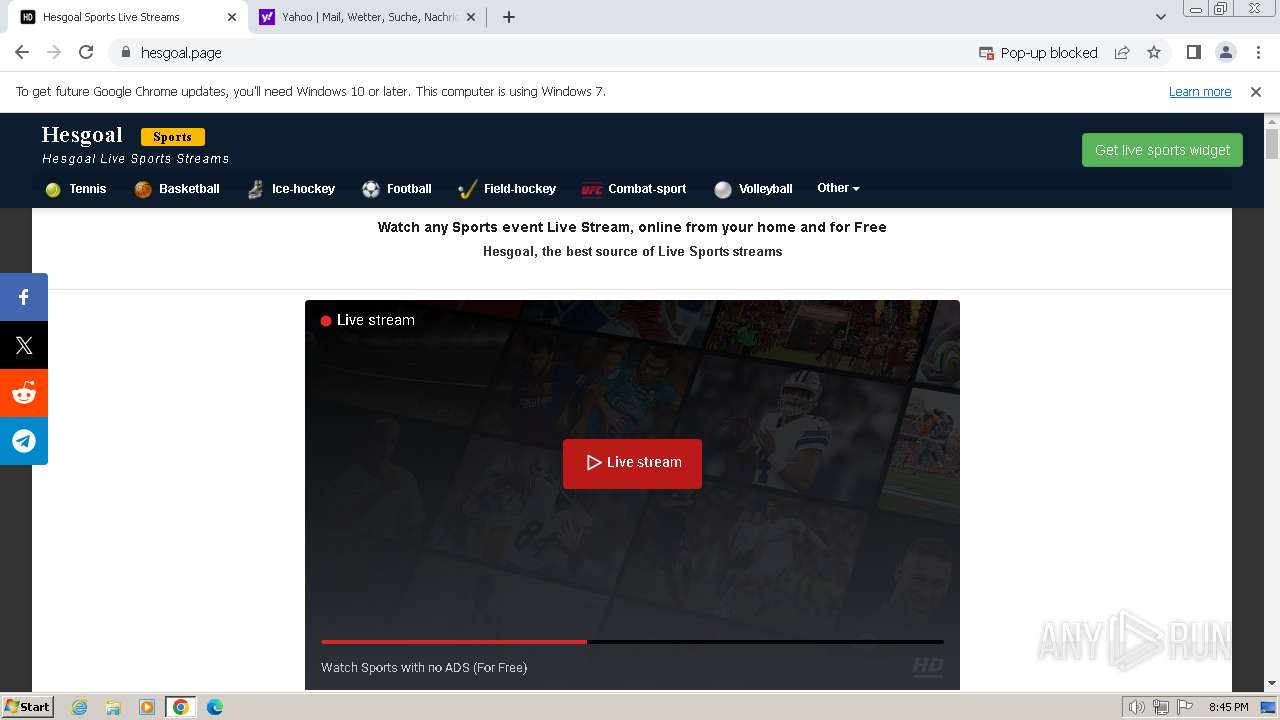The width and height of the screenshot is (1280, 720).
Task: Click the Get live sports widget button
Action: point(1162,150)
